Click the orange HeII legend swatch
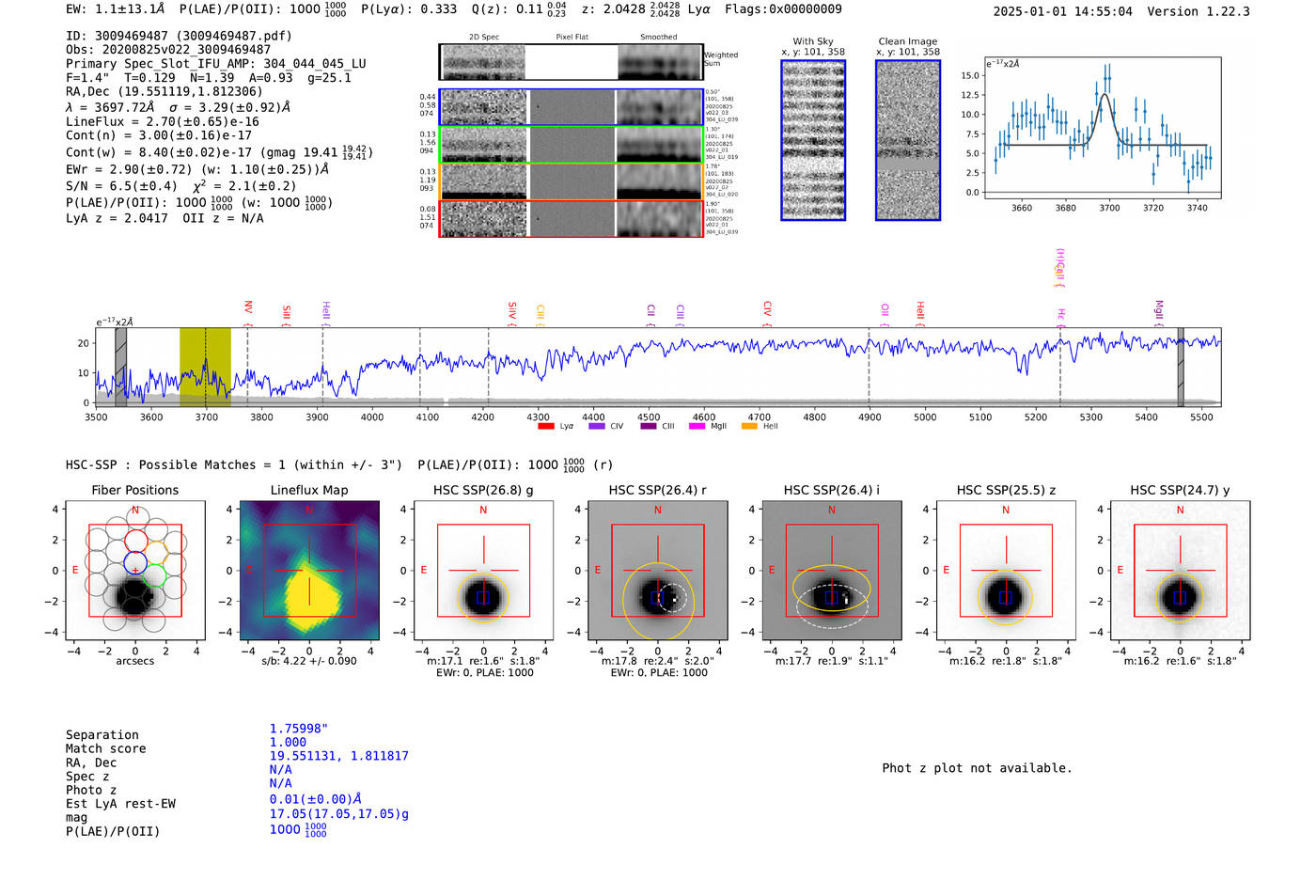The width and height of the screenshot is (1316, 896). [749, 427]
